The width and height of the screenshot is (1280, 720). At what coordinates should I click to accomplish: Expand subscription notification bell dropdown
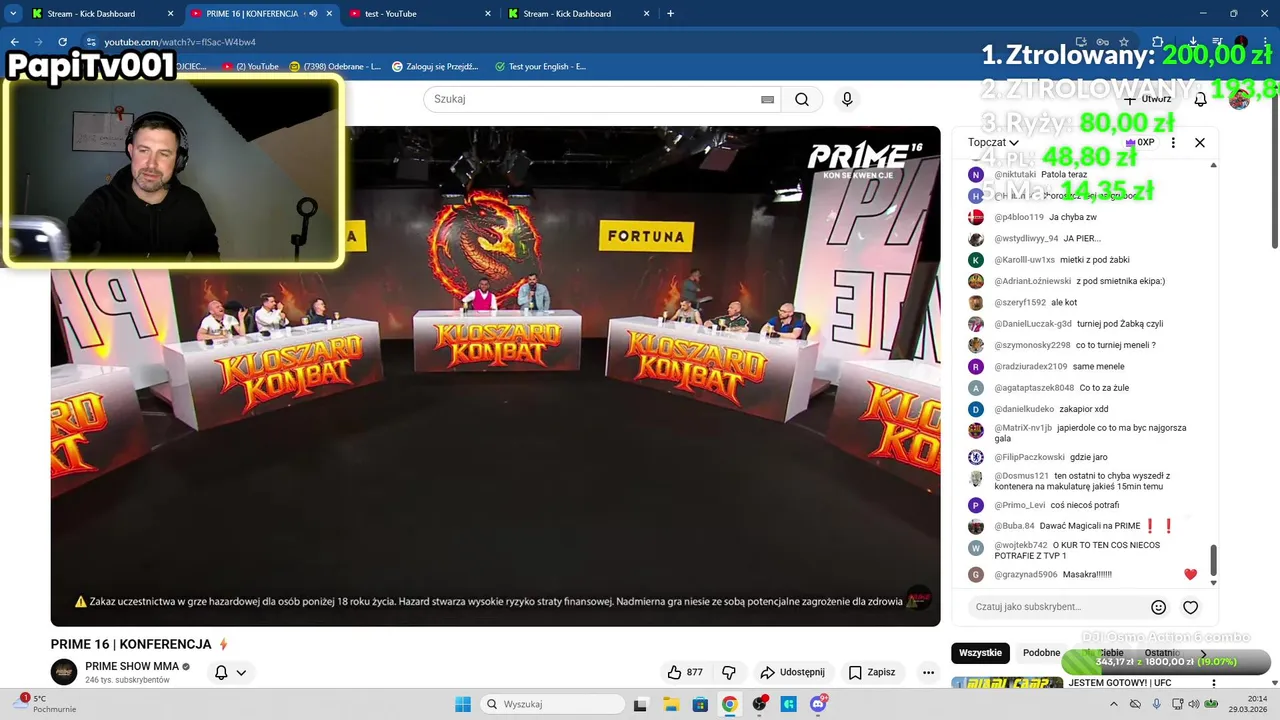coord(230,672)
